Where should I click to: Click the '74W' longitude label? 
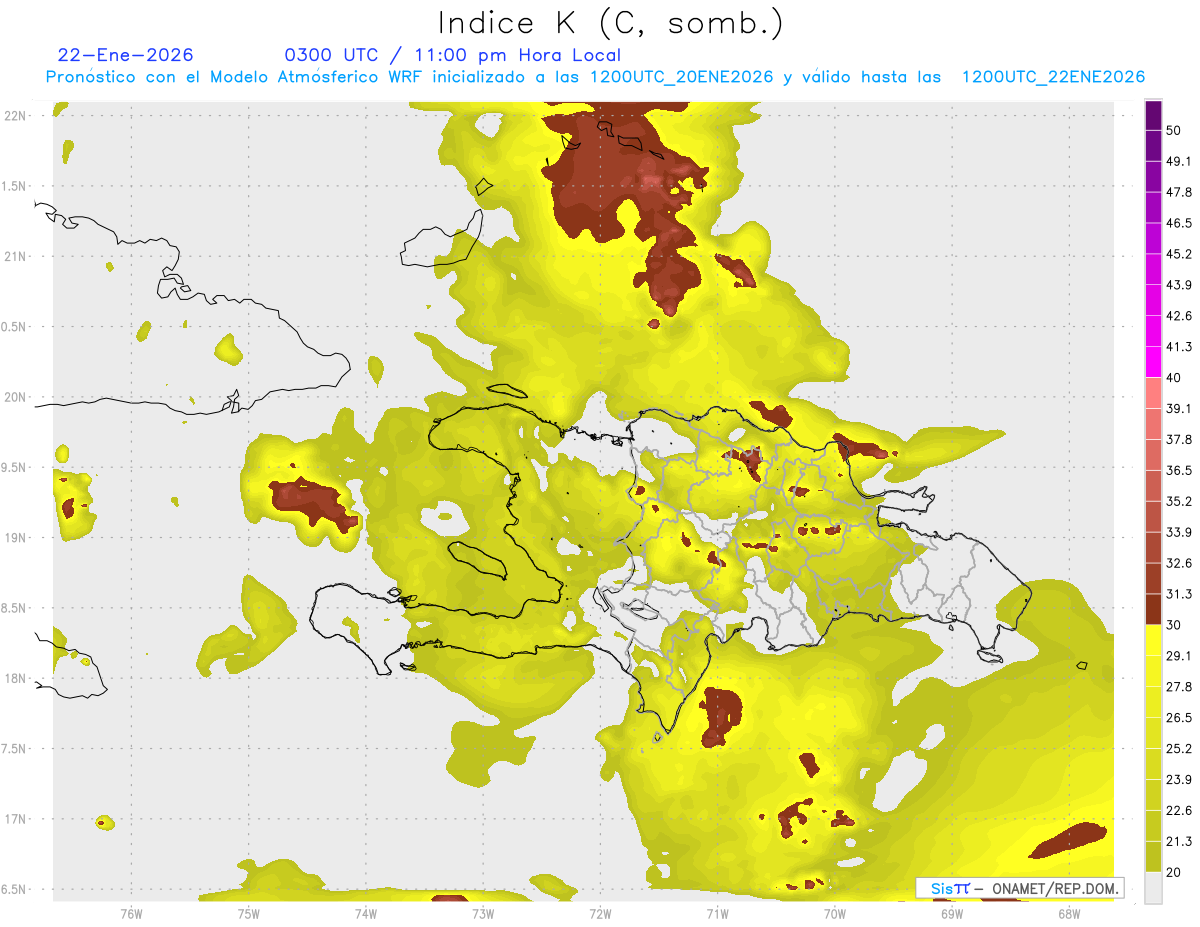point(365,913)
